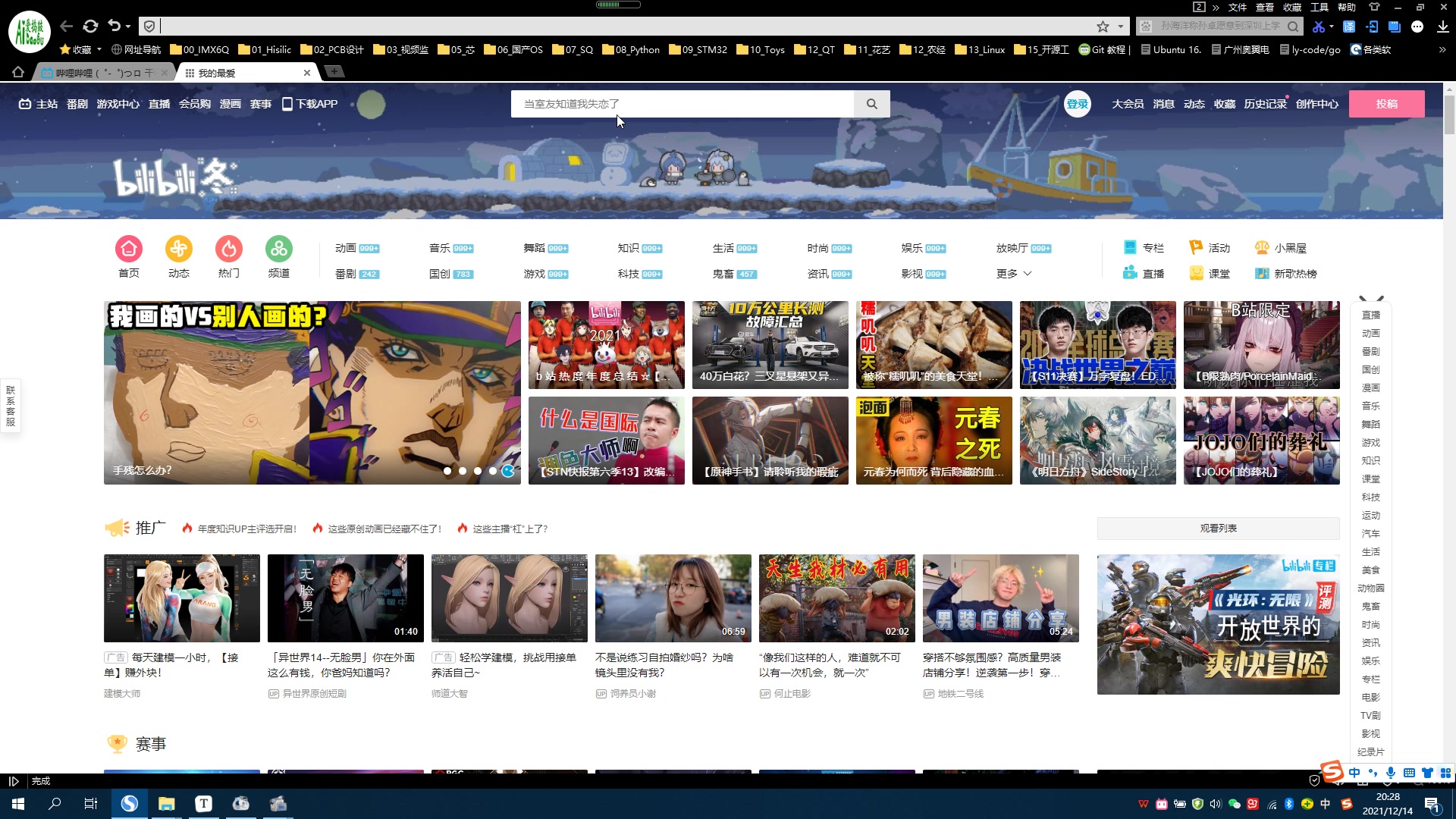This screenshot has height=819, width=1456.
Task: Open the 专栏 column icon link
Action: 1143,248
